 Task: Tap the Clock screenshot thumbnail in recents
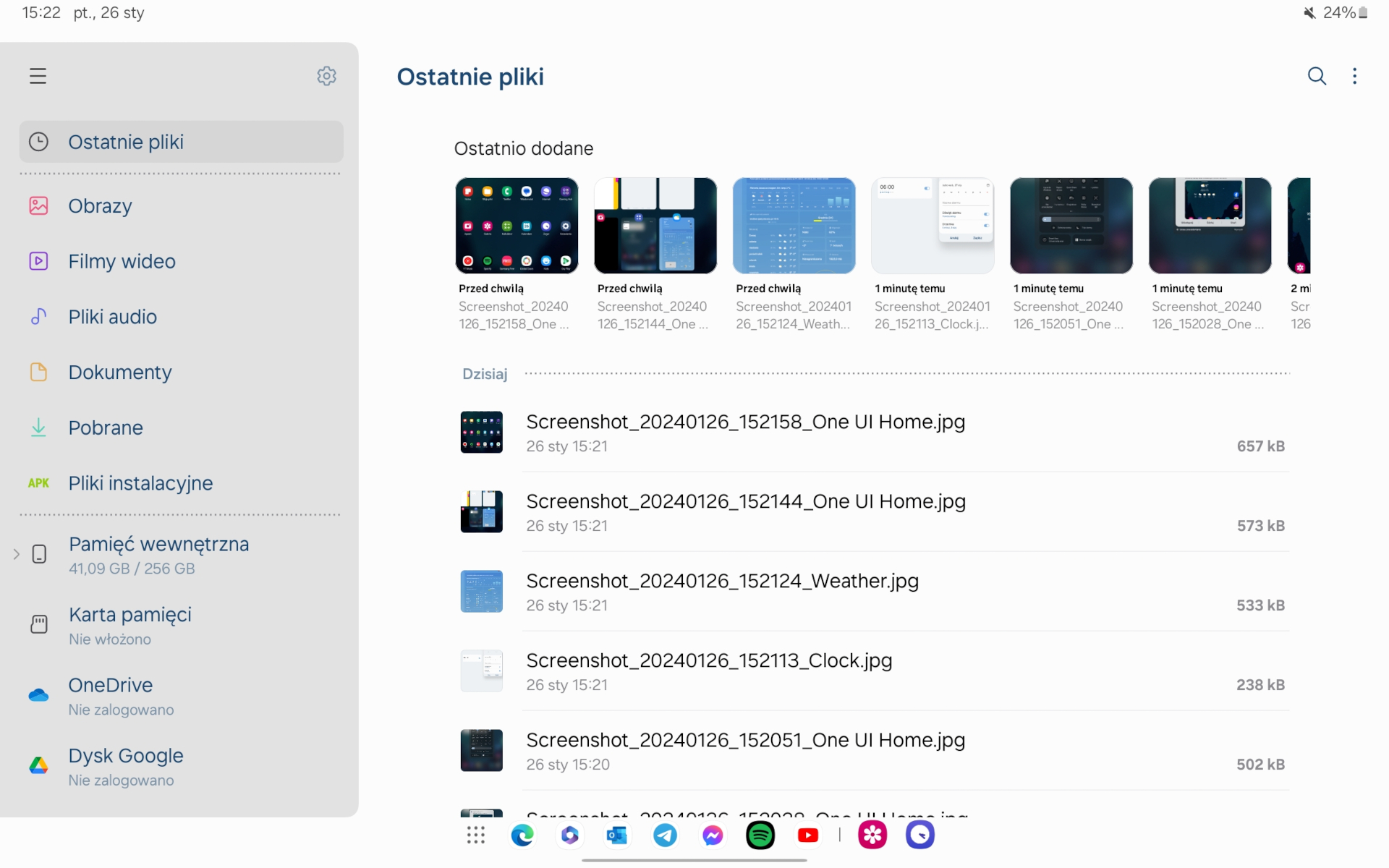pos(932,226)
